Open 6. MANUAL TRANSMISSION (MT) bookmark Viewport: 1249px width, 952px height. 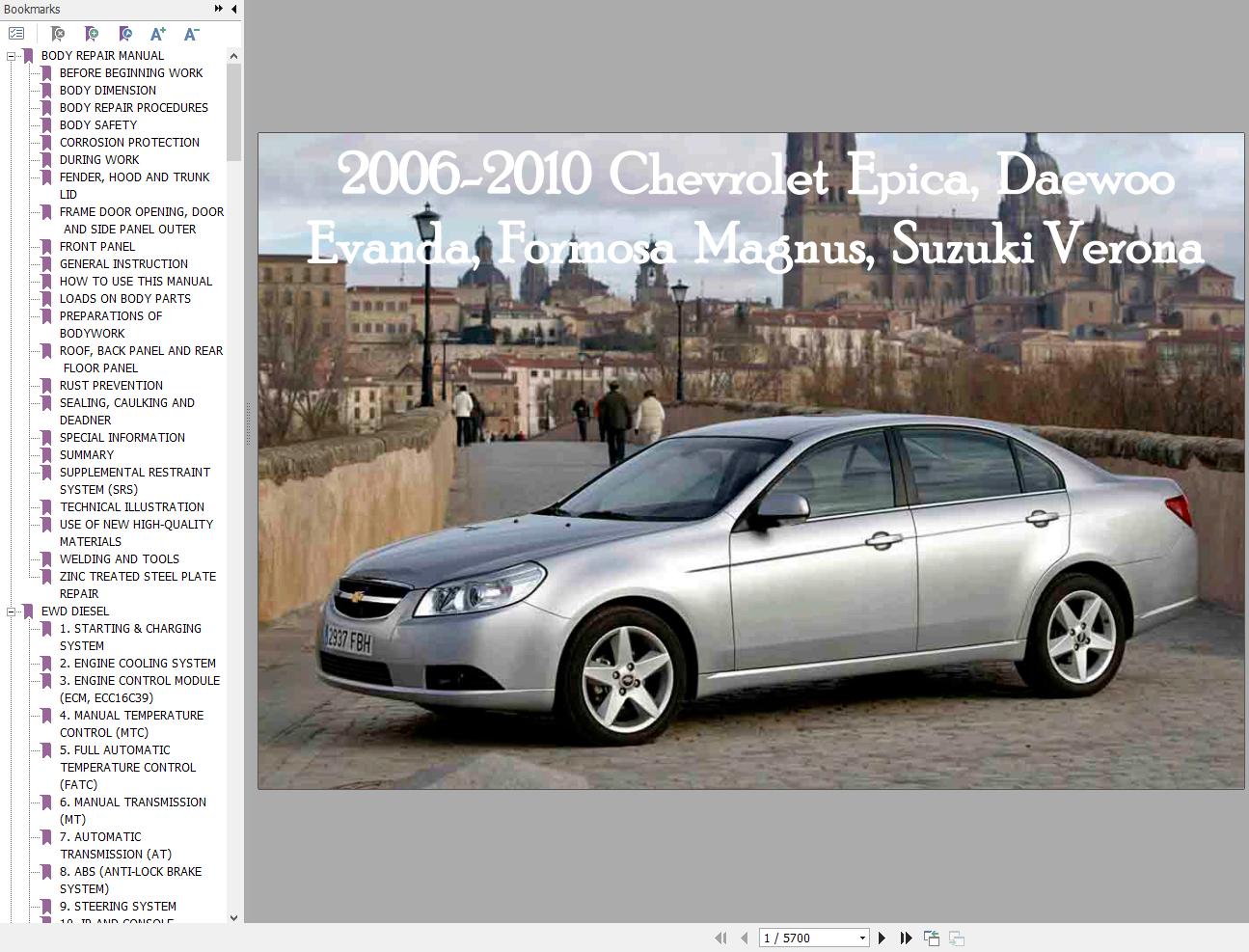(133, 811)
